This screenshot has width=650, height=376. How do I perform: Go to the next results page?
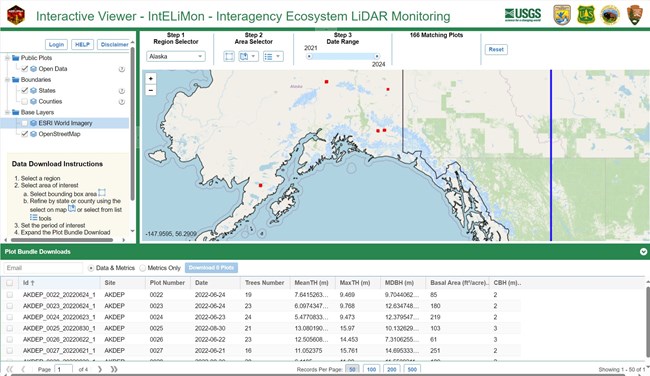pos(99,369)
